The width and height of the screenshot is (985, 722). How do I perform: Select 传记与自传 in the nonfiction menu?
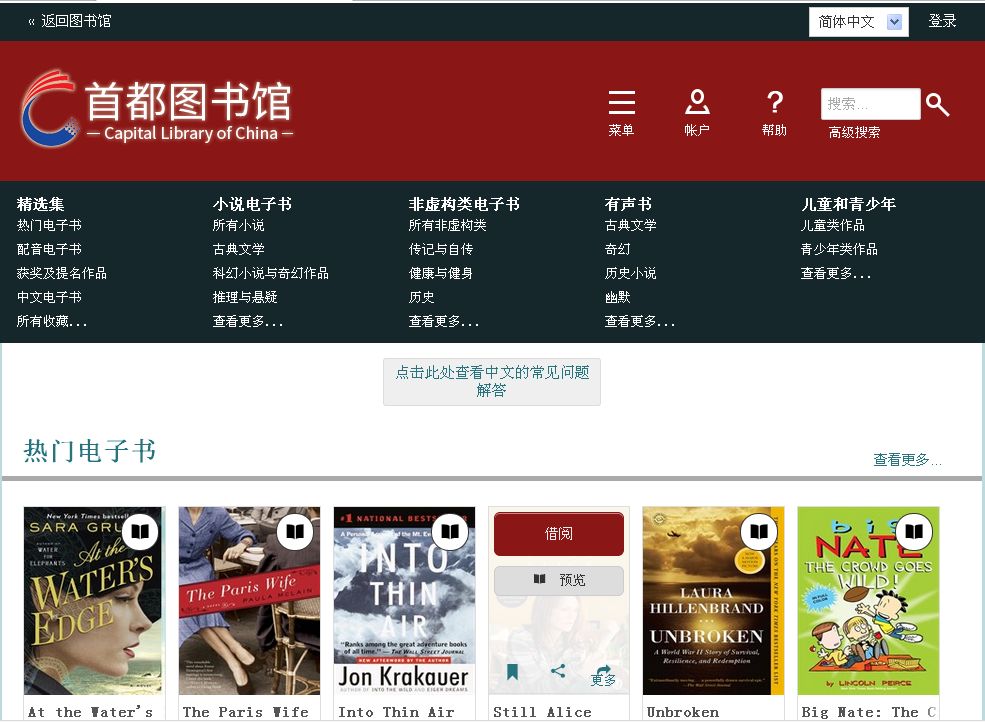coord(440,250)
